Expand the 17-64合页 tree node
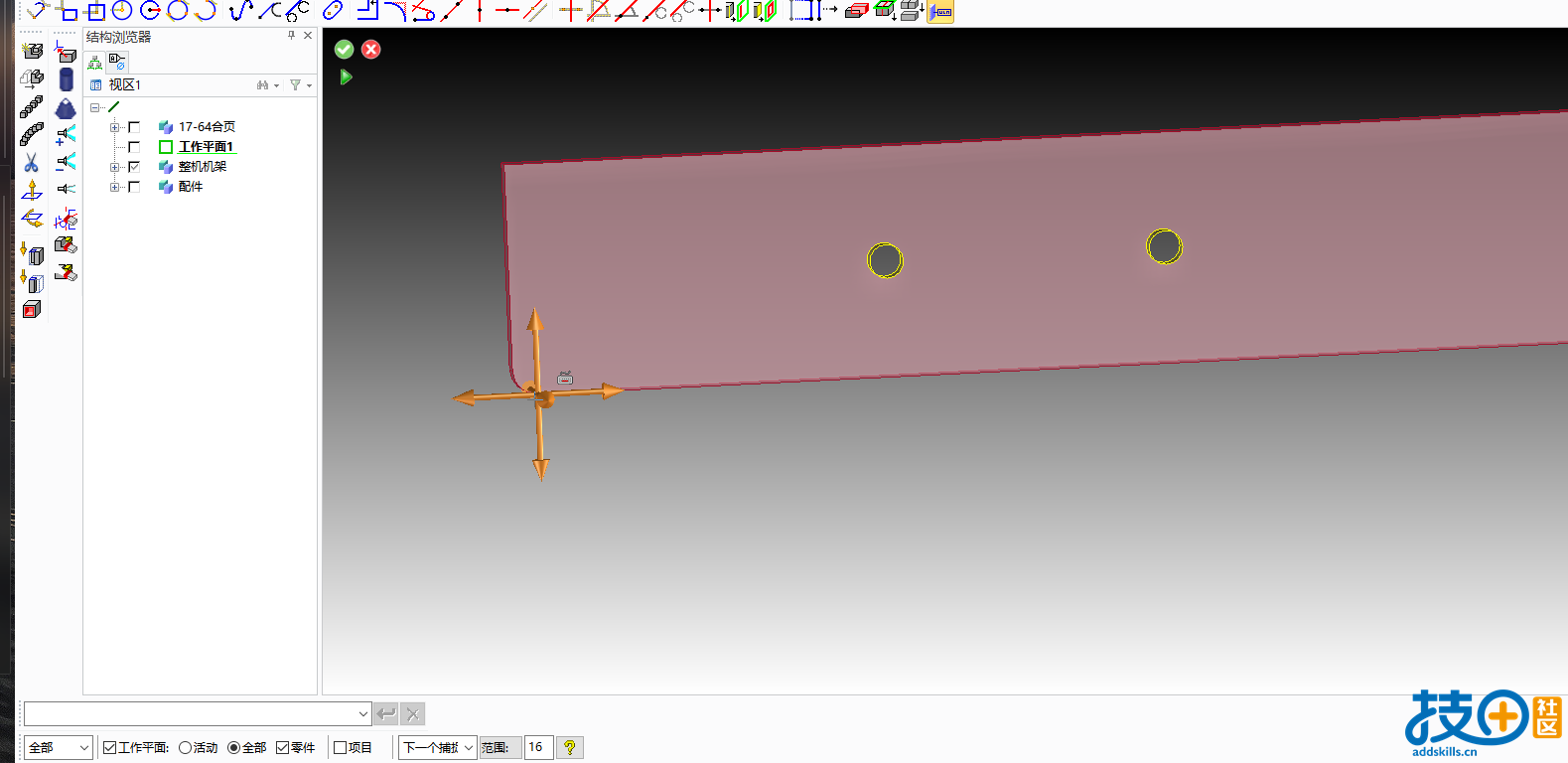The width and height of the screenshot is (1568, 763). [114, 127]
